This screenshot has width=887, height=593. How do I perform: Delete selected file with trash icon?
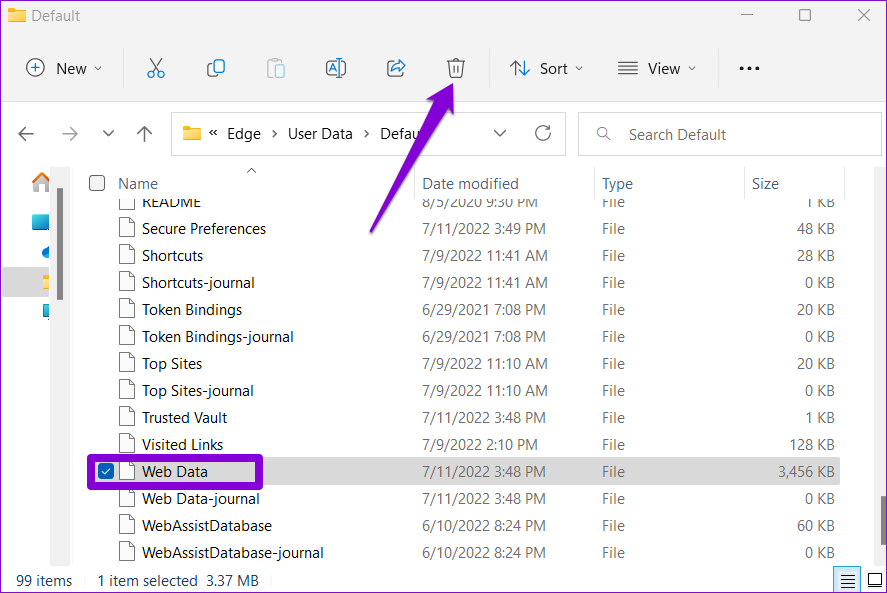tap(455, 68)
